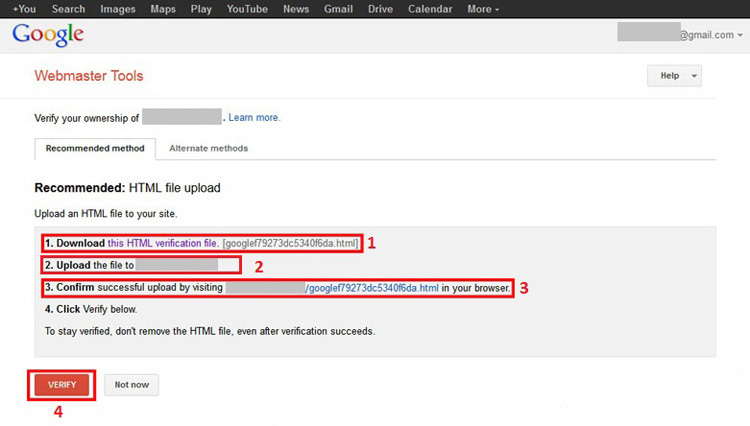The image size is (750, 426).
Task: Open Gmail in the top bar
Action: (338, 9)
